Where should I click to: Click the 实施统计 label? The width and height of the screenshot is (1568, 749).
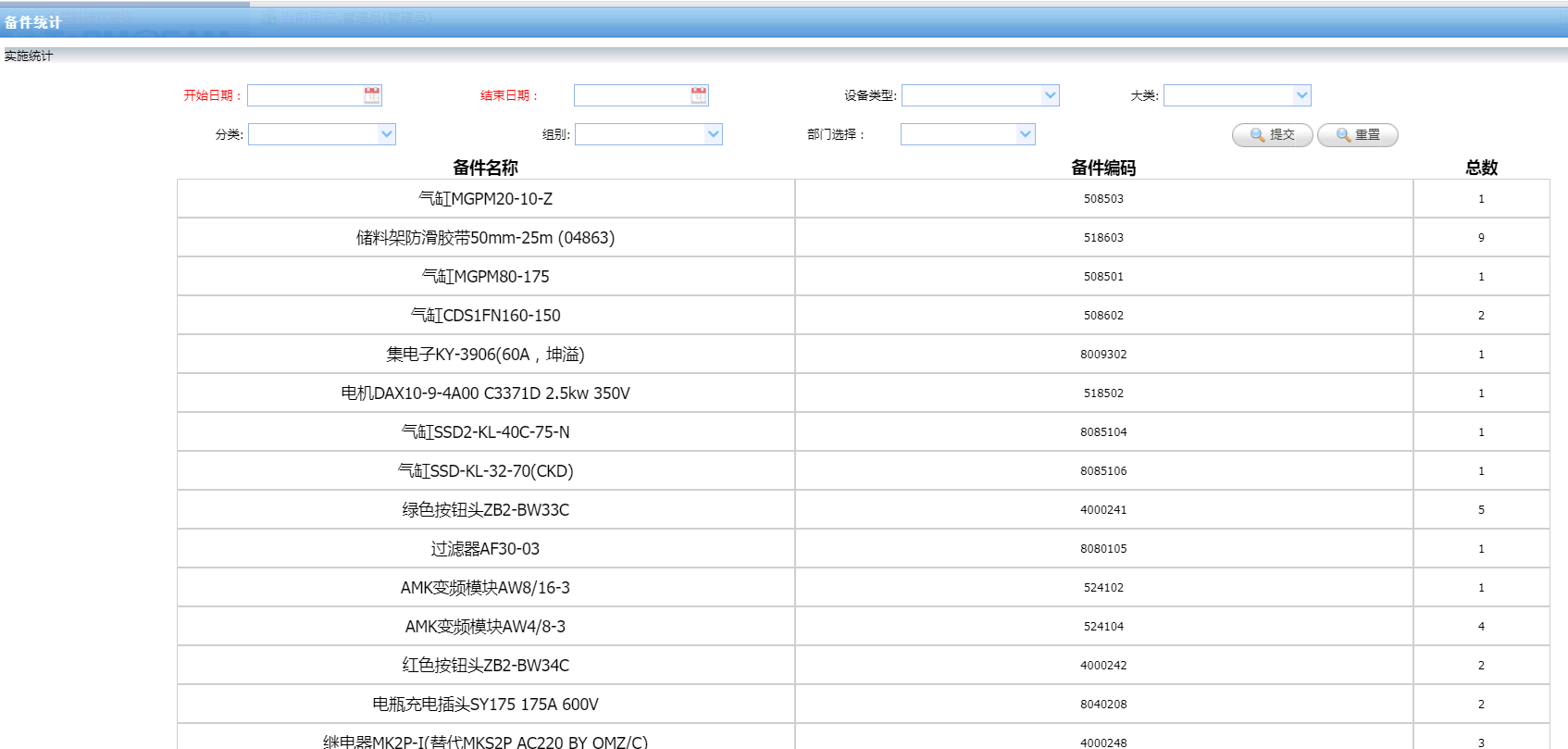point(29,56)
